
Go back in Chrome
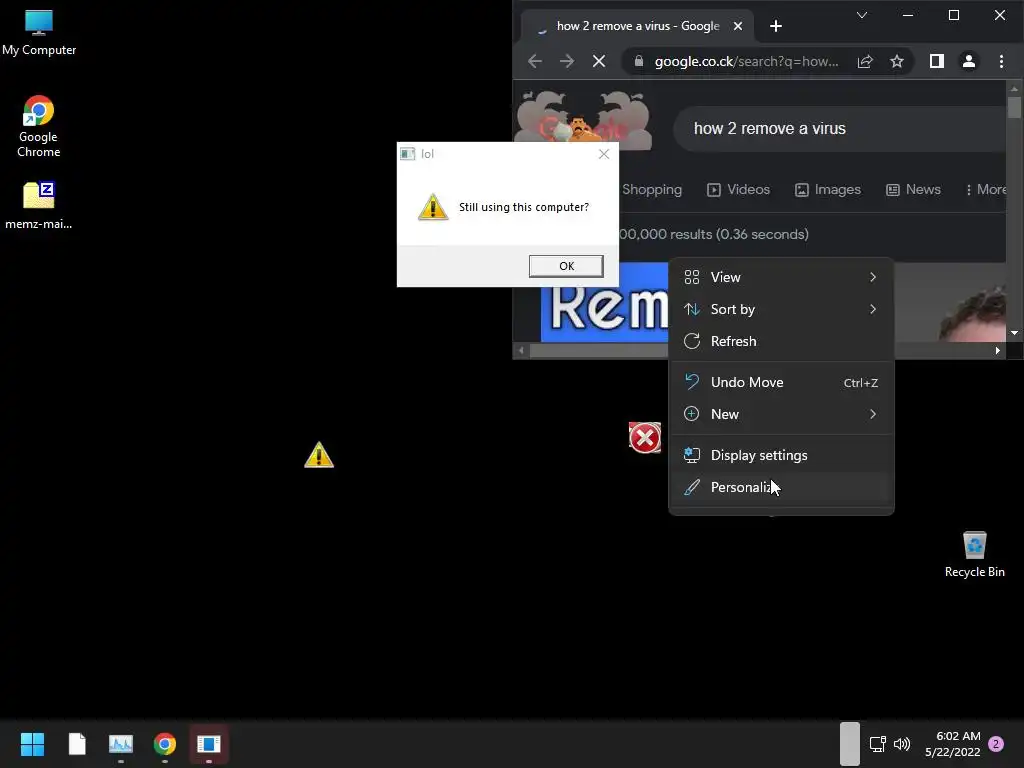(x=535, y=61)
